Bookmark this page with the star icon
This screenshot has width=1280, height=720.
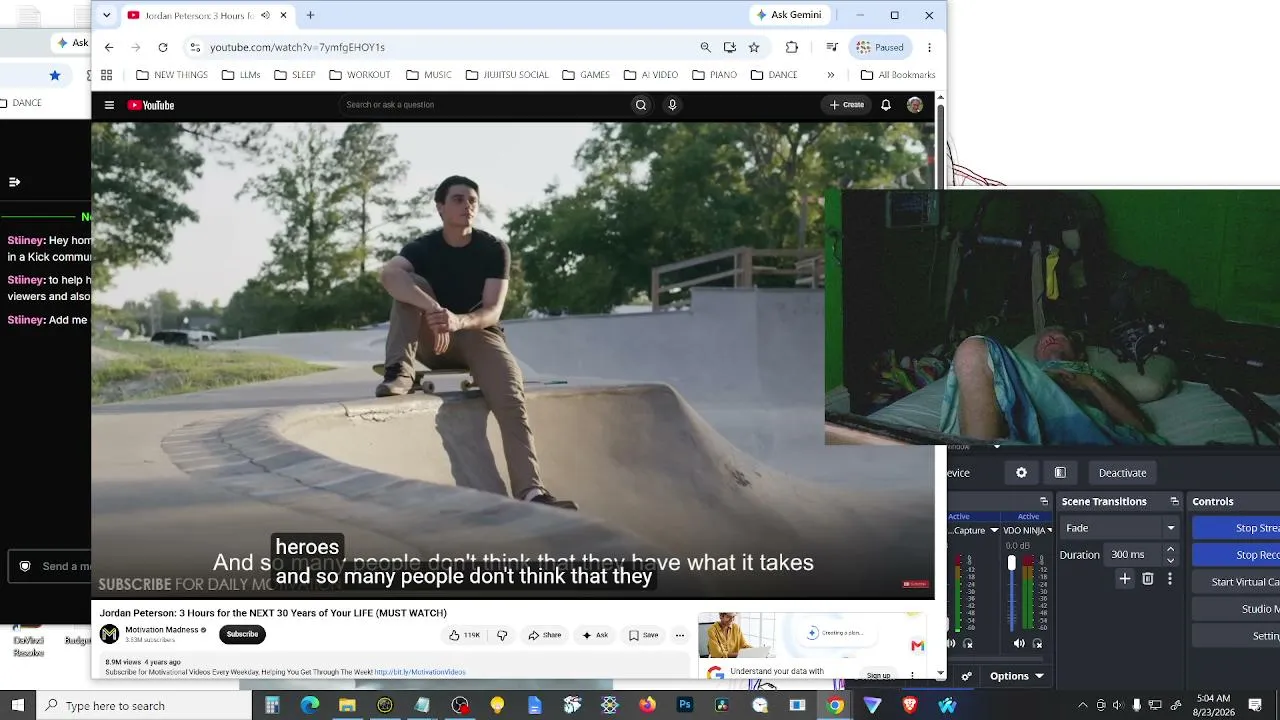pyautogui.click(x=754, y=47)
